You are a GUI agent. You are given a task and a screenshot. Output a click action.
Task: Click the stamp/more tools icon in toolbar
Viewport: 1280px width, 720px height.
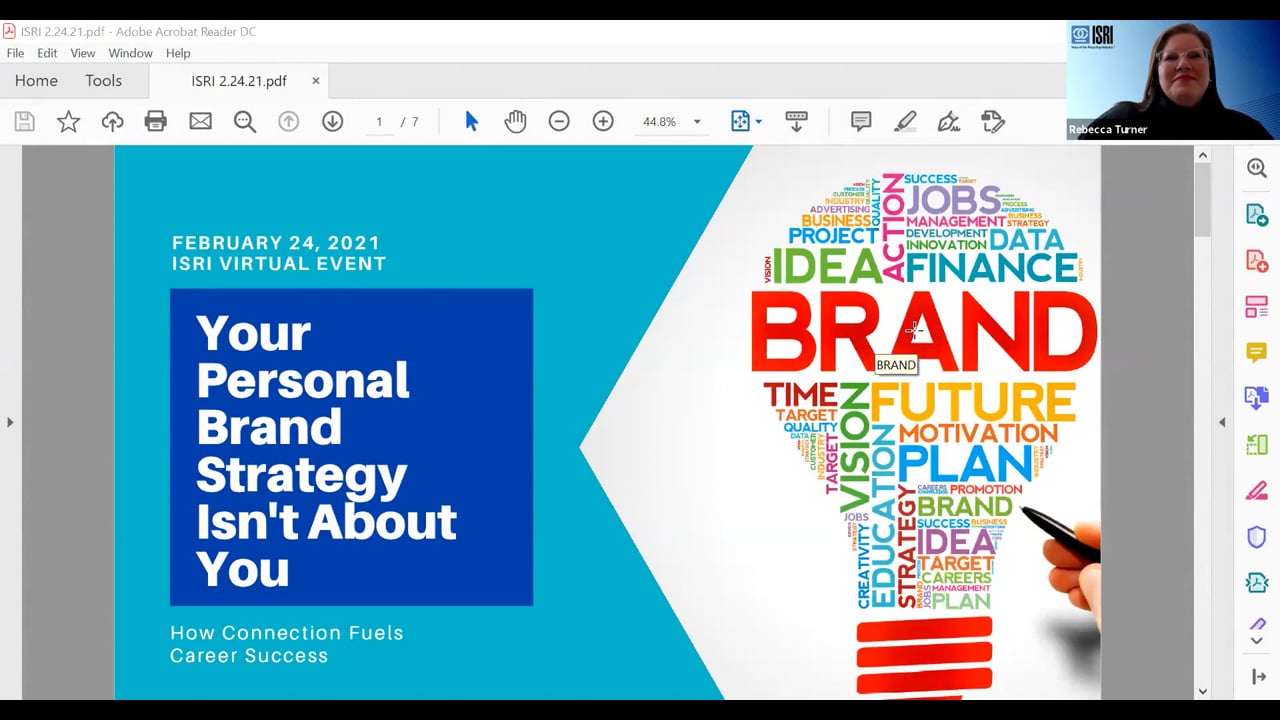pos(992,122)
